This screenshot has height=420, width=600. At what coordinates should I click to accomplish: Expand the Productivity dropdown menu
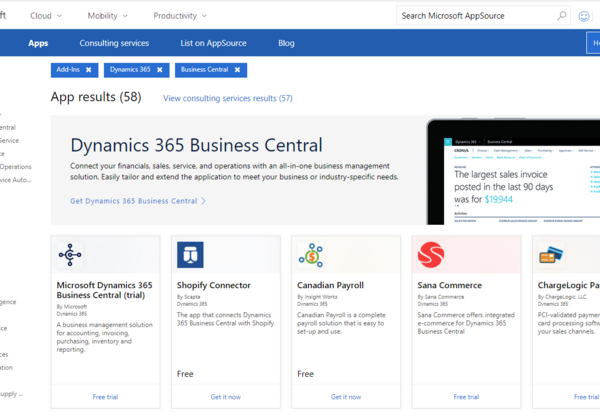pyautogui.click(x=180, y=16)
